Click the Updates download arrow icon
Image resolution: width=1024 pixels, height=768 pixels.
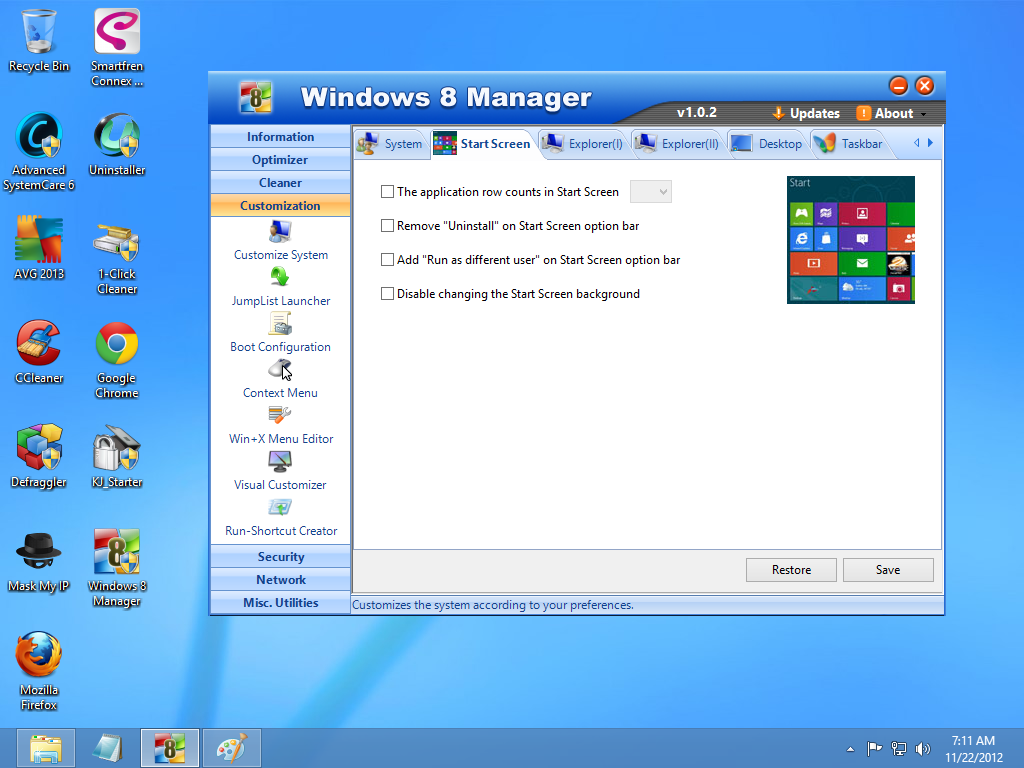(778, 113)
